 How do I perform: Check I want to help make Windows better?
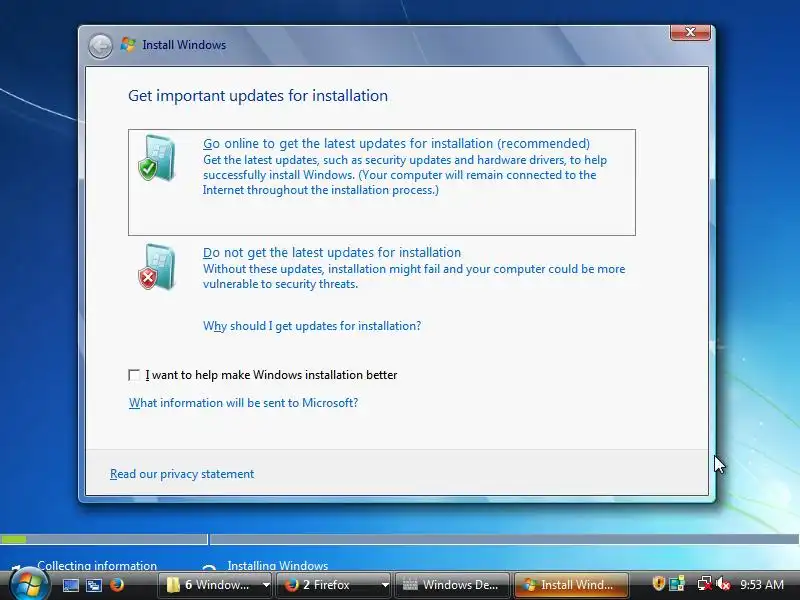click(x=134, y=376)
